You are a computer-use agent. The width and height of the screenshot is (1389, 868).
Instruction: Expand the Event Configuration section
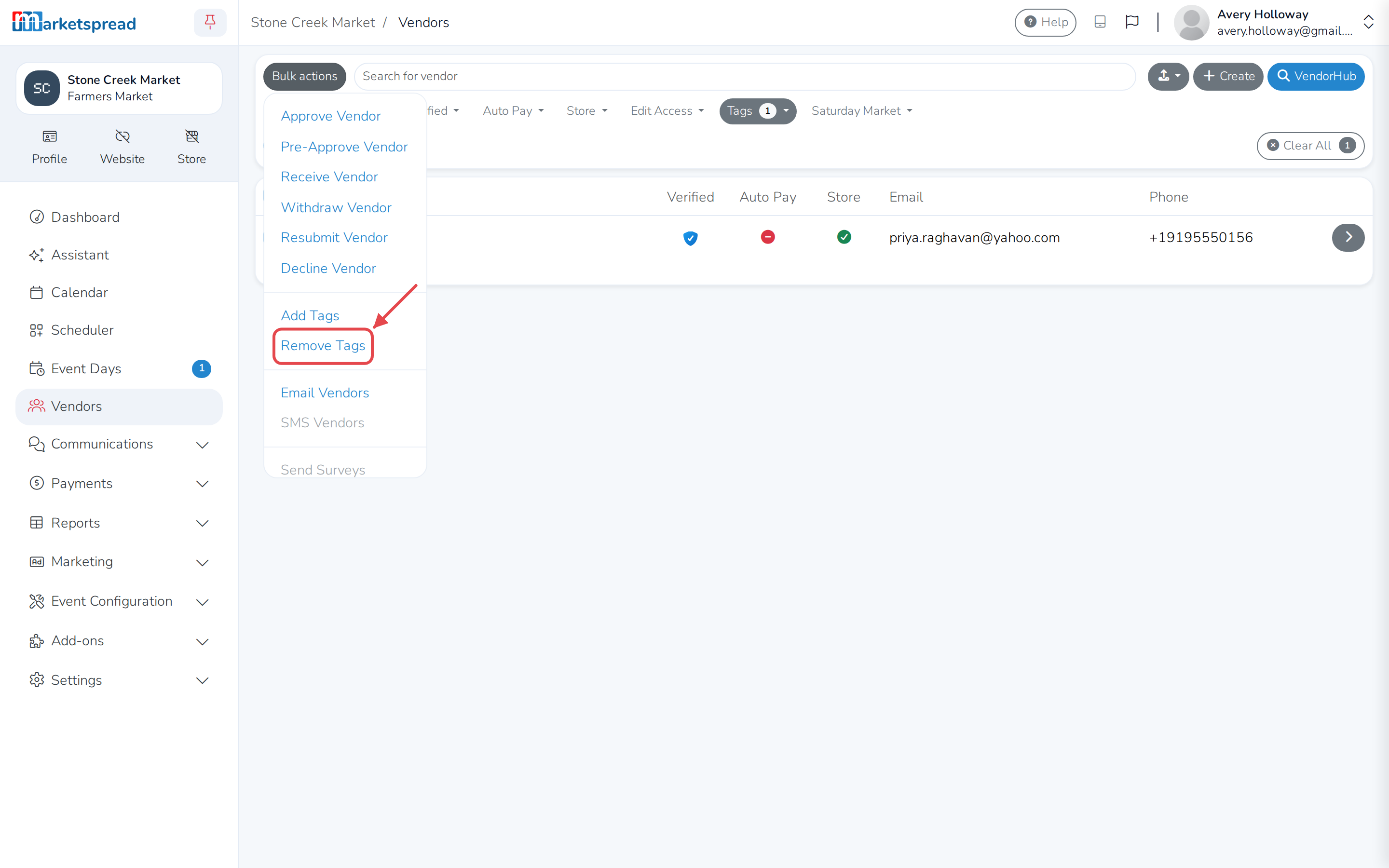click(119, 601)
